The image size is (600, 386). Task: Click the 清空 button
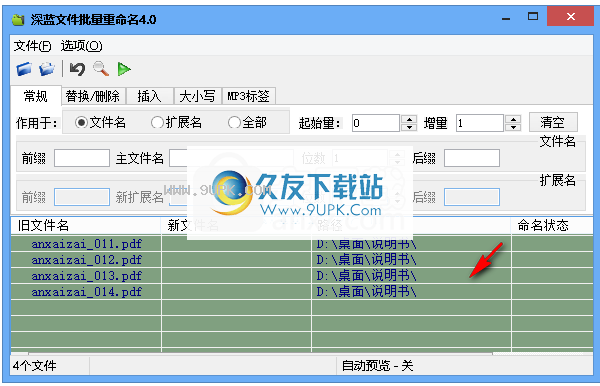pyautogui.click(x=553, y=122)
